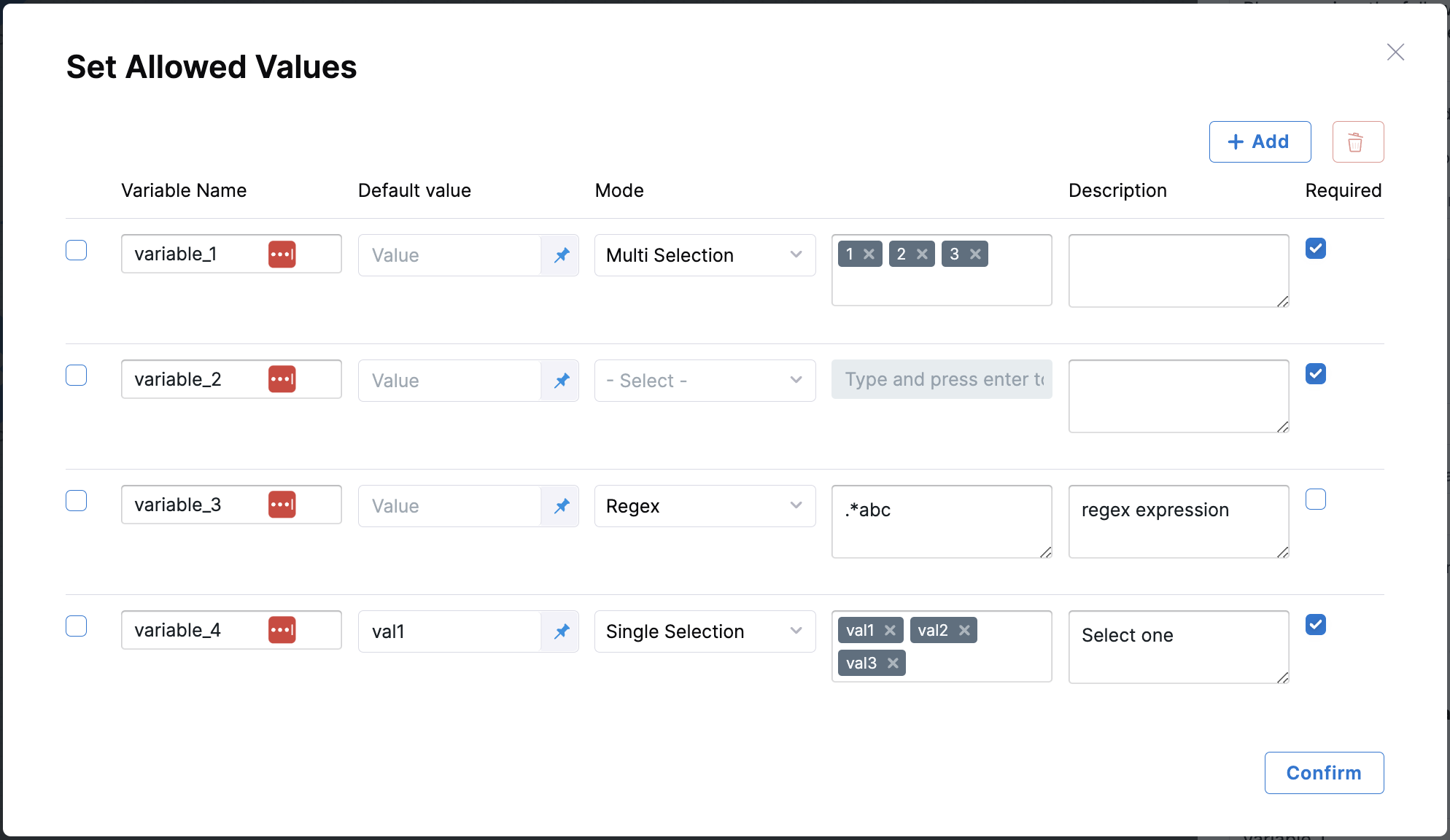Open the Single Selection mode dropdown
This screenshot has width=1450, height=840.
coord(705,631)
